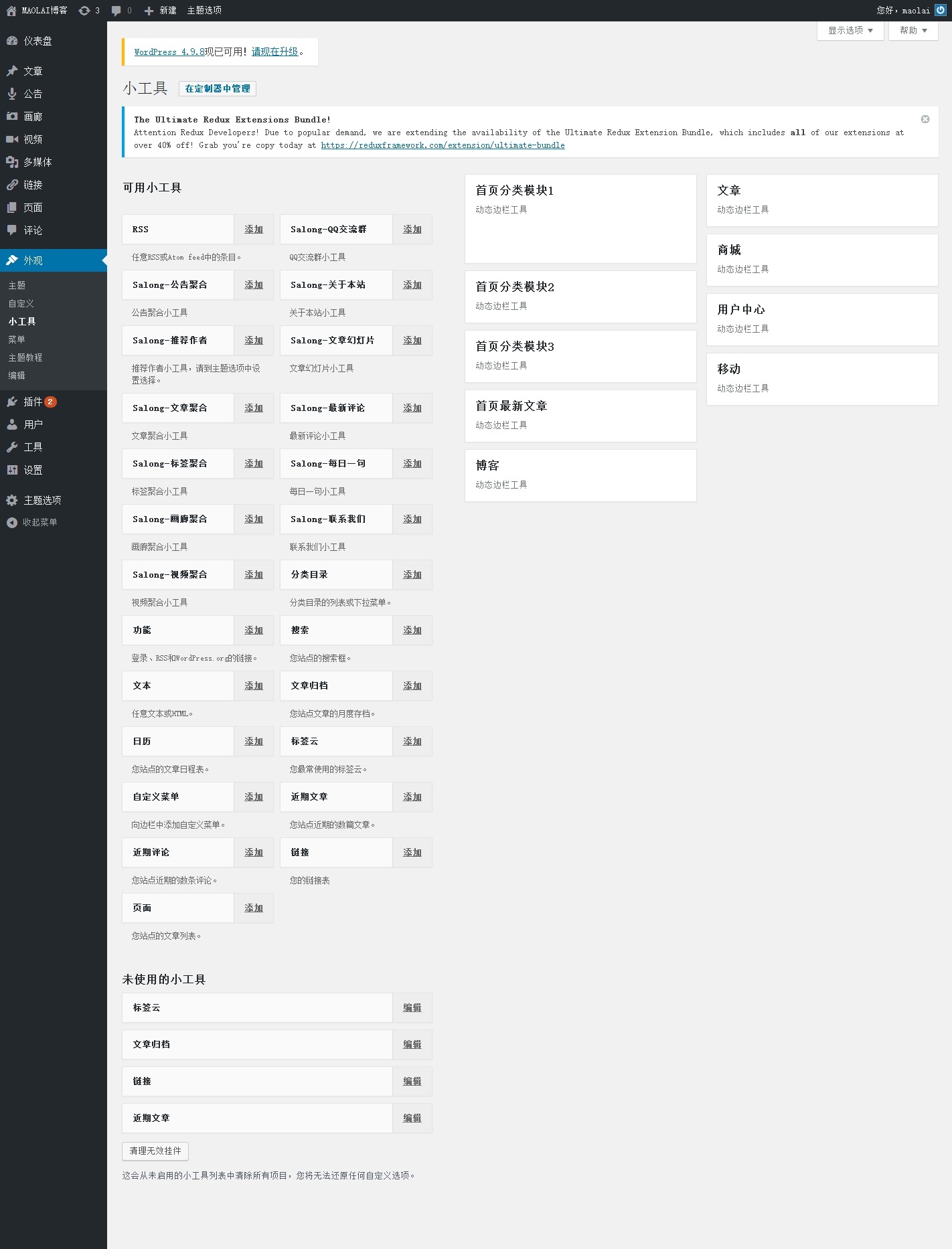Screen dimensions: 952x1249
Task: Click the 在定制器中管理 button
Action: pos(218,88)
